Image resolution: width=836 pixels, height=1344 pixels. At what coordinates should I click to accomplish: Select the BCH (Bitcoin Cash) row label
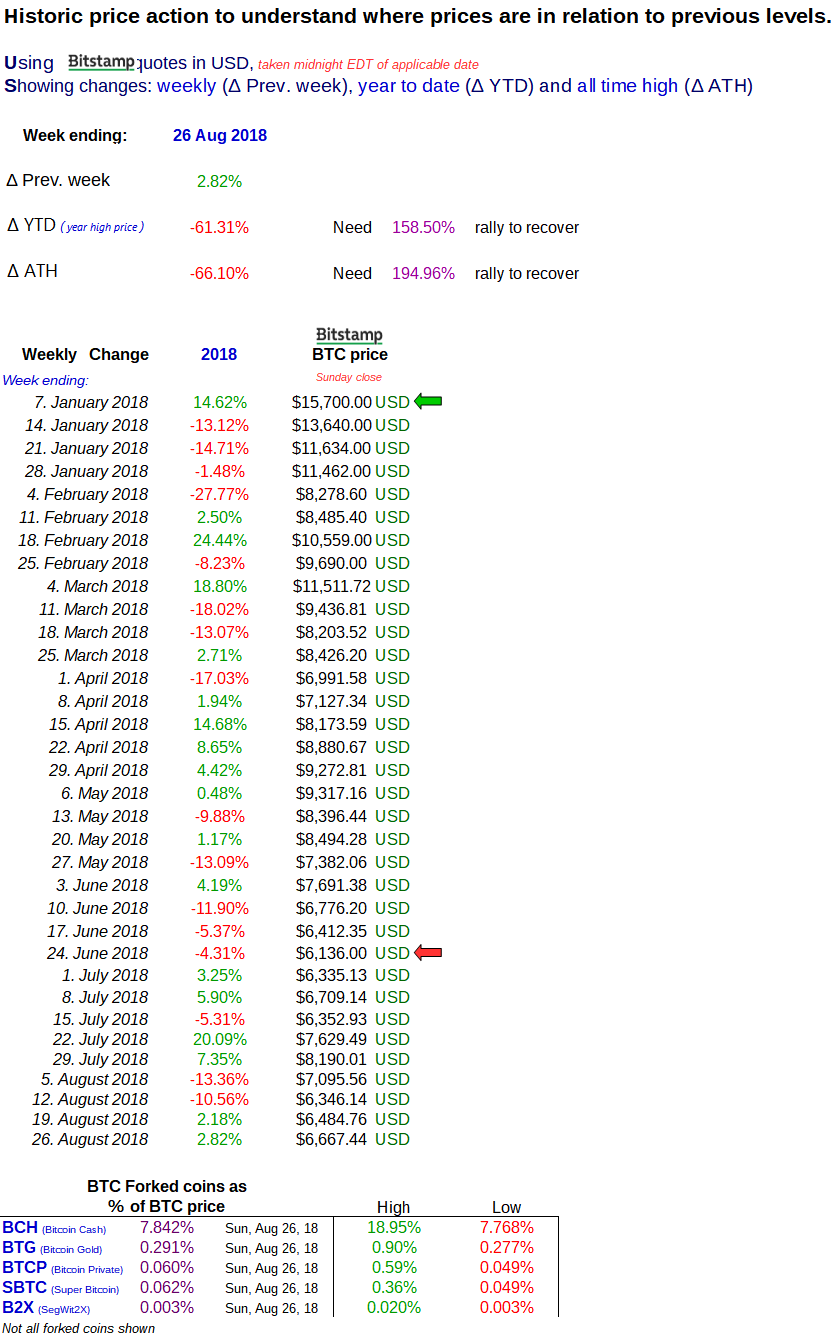coord(54,1227)
